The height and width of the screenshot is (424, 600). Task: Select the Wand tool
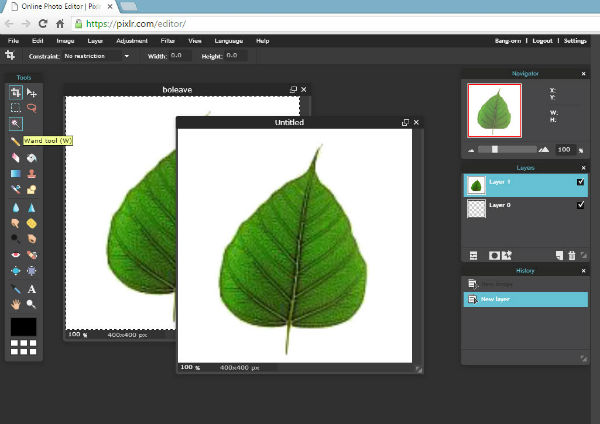[x=16, y=124]
